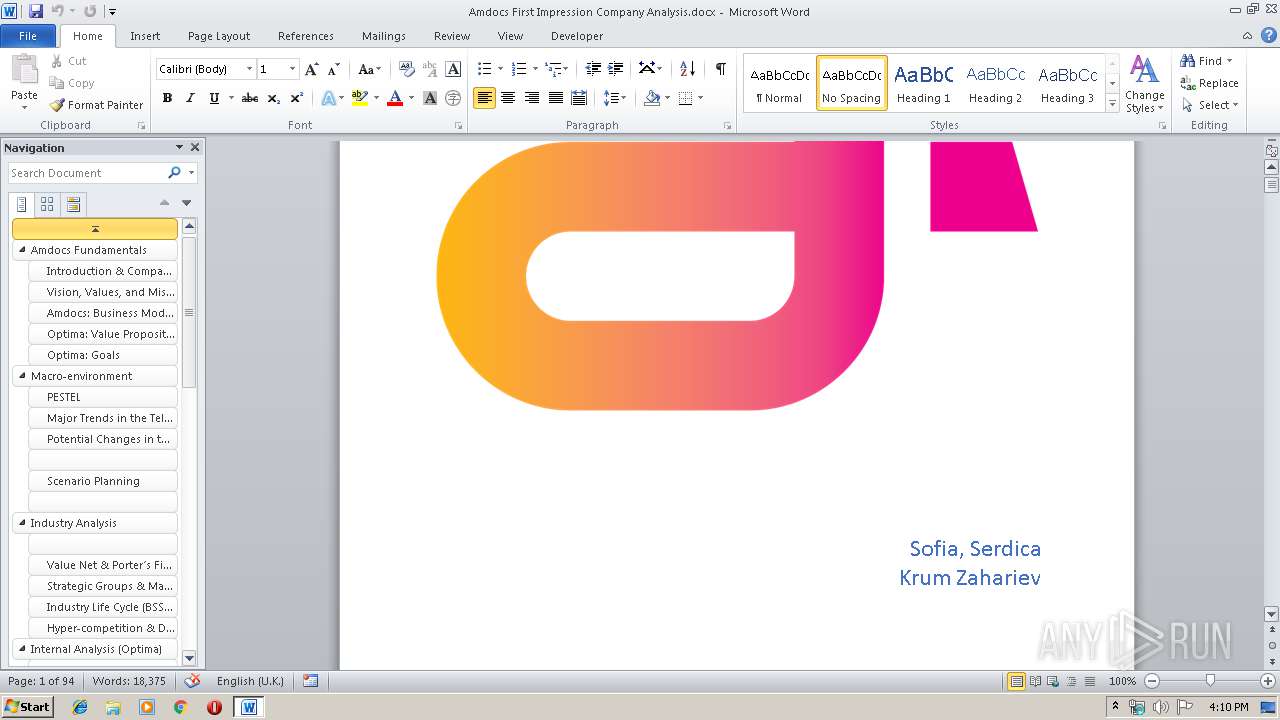The height and width of the screenshot is (720, 1280).
Task: Save the document from quick access toolbar
Action: click(x=36, y=11)
